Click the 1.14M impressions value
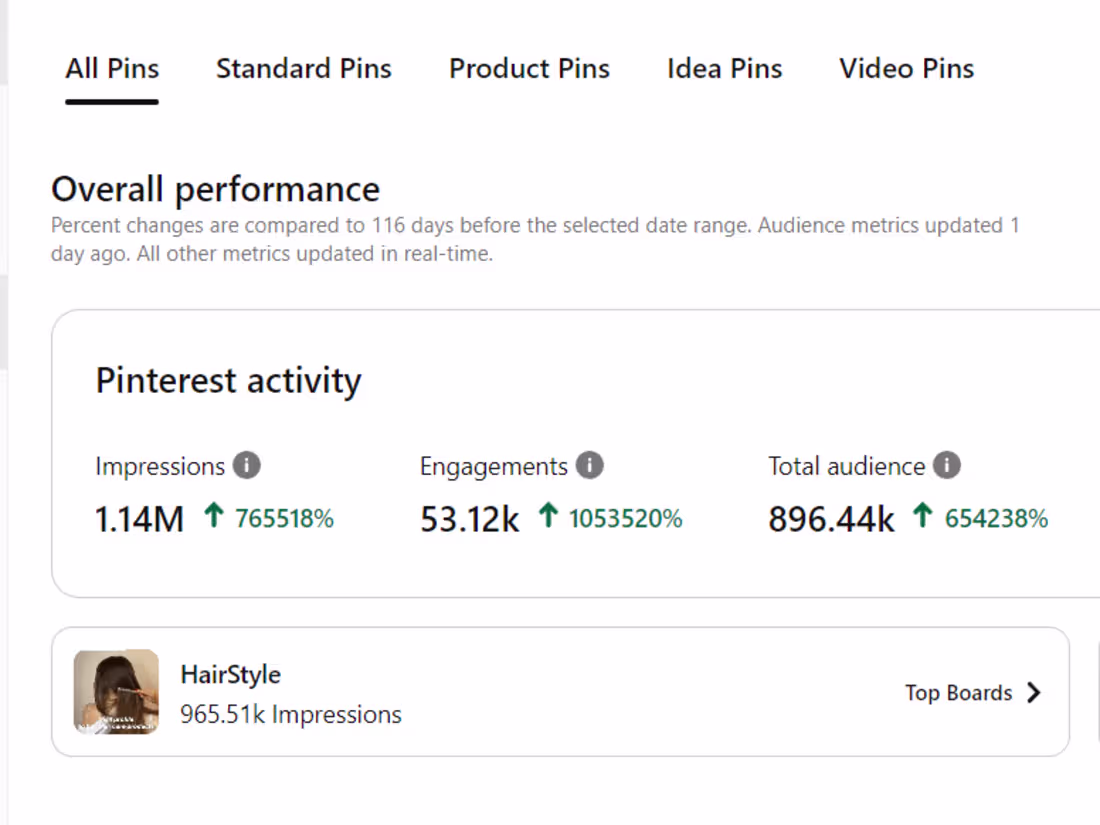 pos(140,520)
